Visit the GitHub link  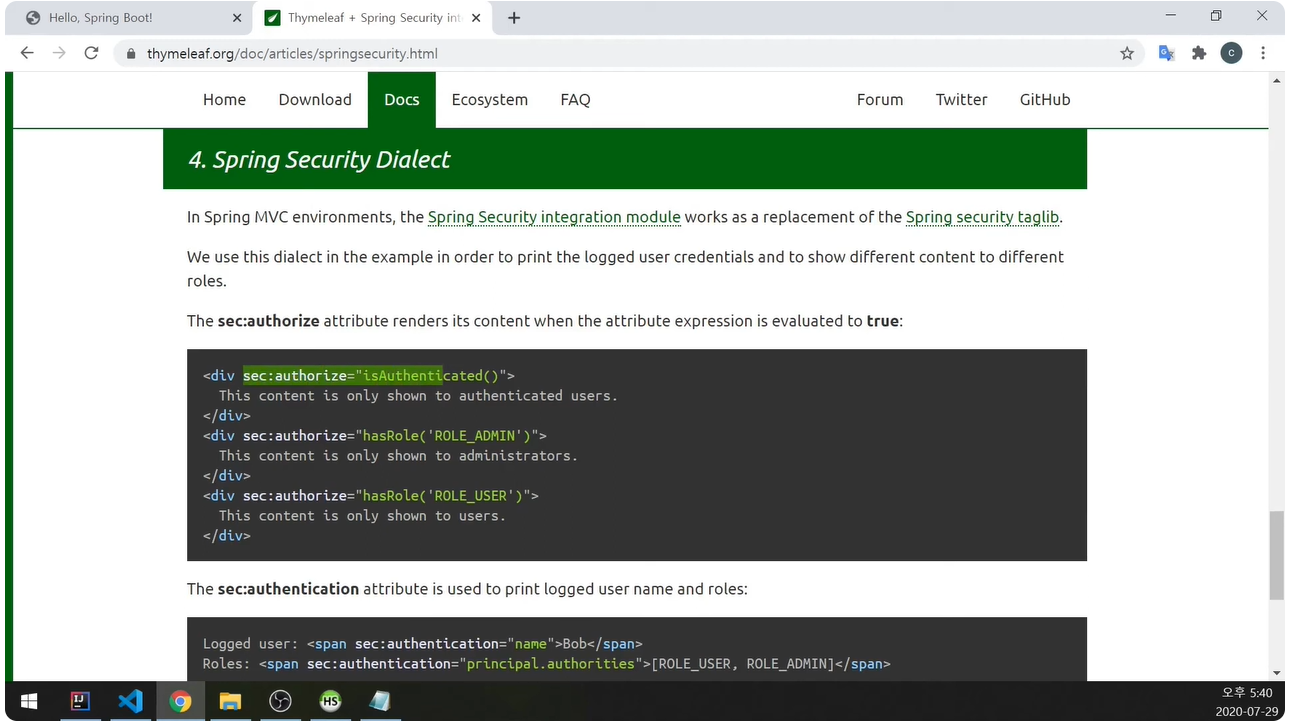coord(1045,100)
